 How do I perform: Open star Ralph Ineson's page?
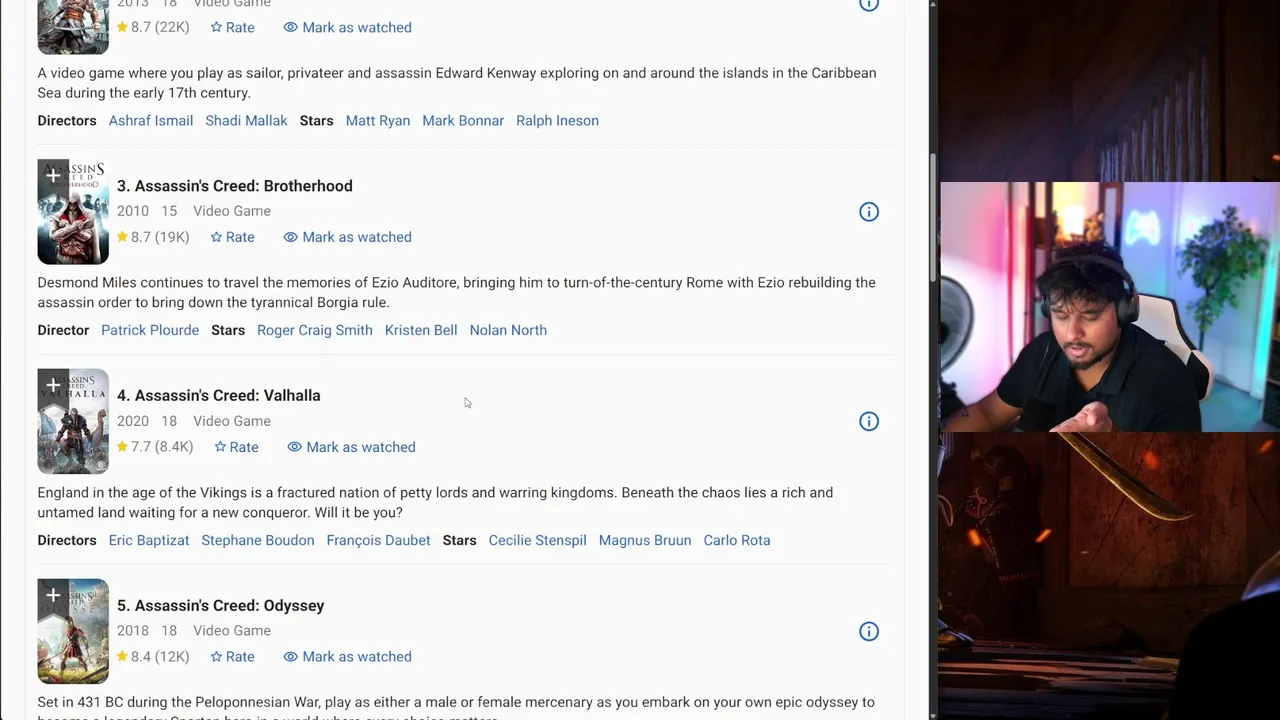557,121
